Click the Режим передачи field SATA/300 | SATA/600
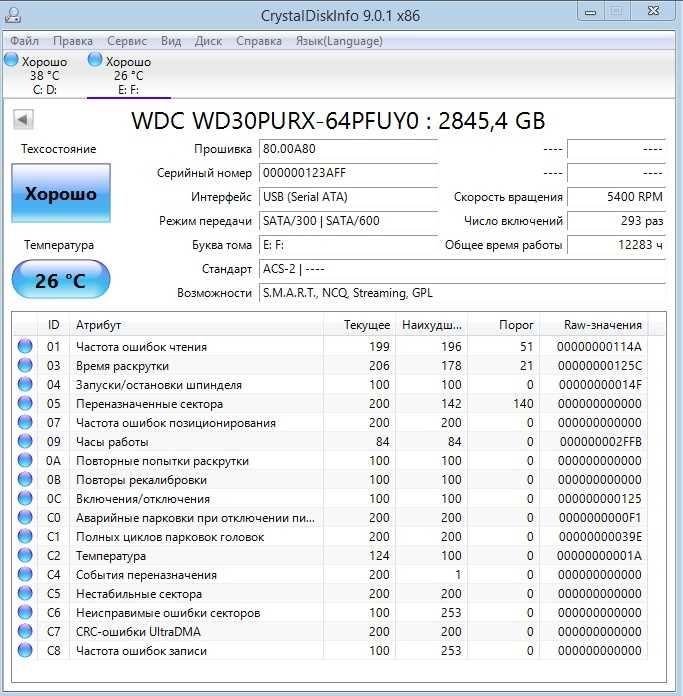The height and width of the screenshot is (696, 683). [348, 221]
